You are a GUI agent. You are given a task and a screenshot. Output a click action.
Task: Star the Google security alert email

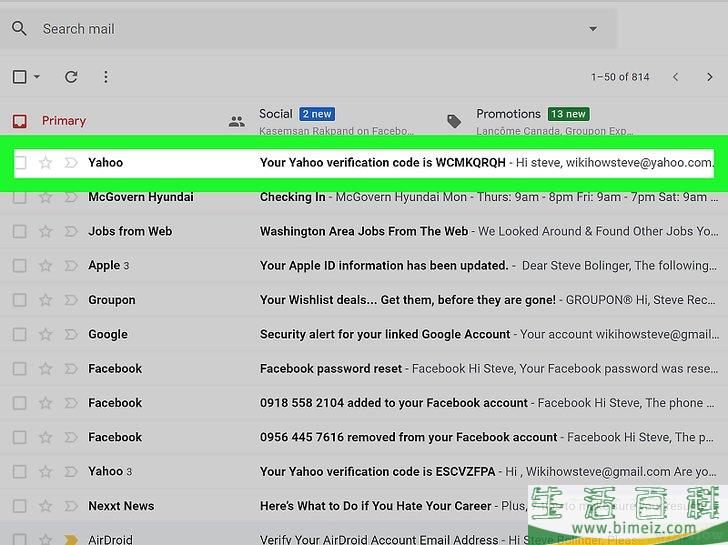tap(45, 334)
